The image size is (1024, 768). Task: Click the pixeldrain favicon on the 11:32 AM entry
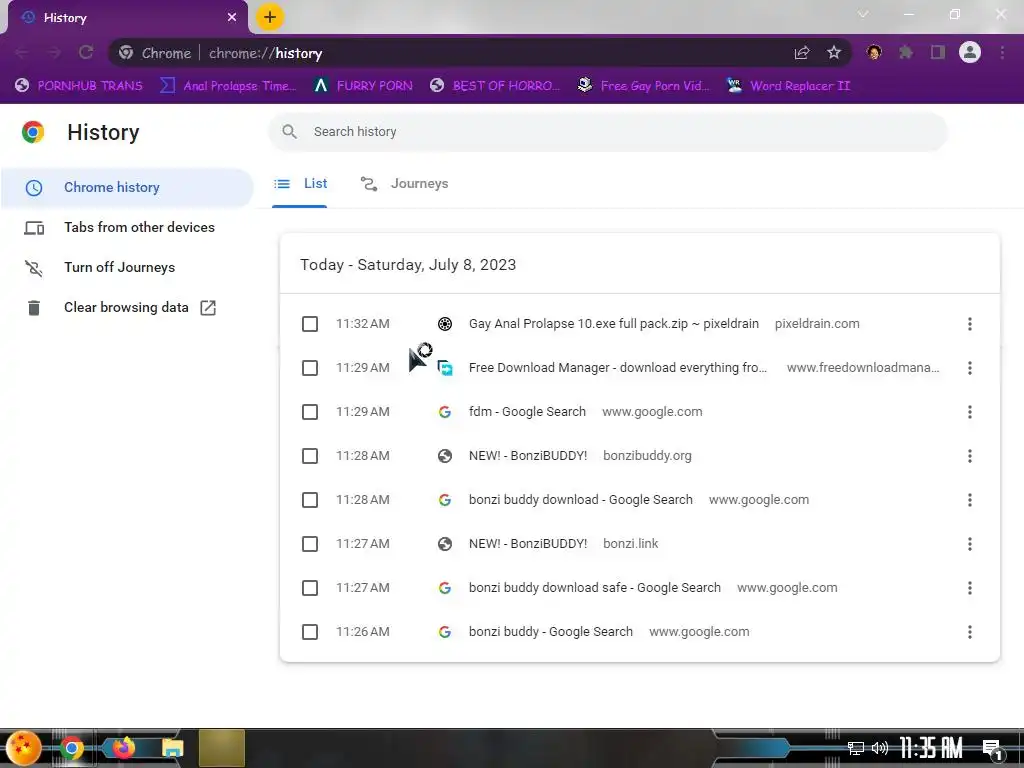pyautogui.click(x=445, y=324)
